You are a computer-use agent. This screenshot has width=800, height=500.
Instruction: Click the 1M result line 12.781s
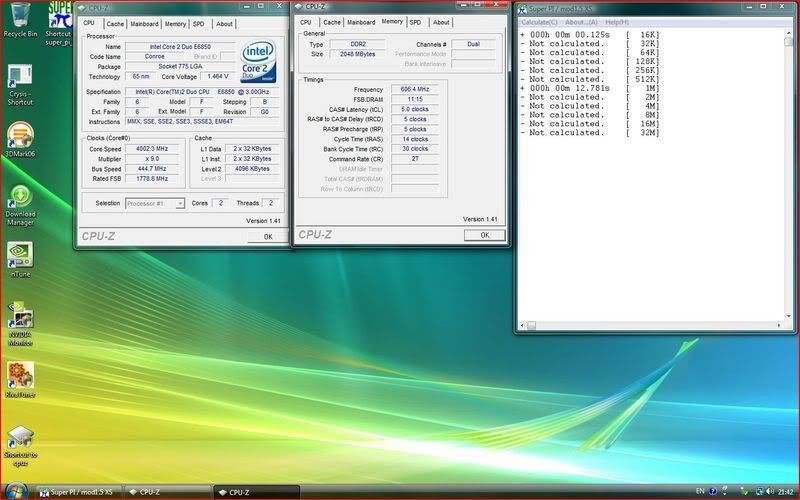click(590, 88)
